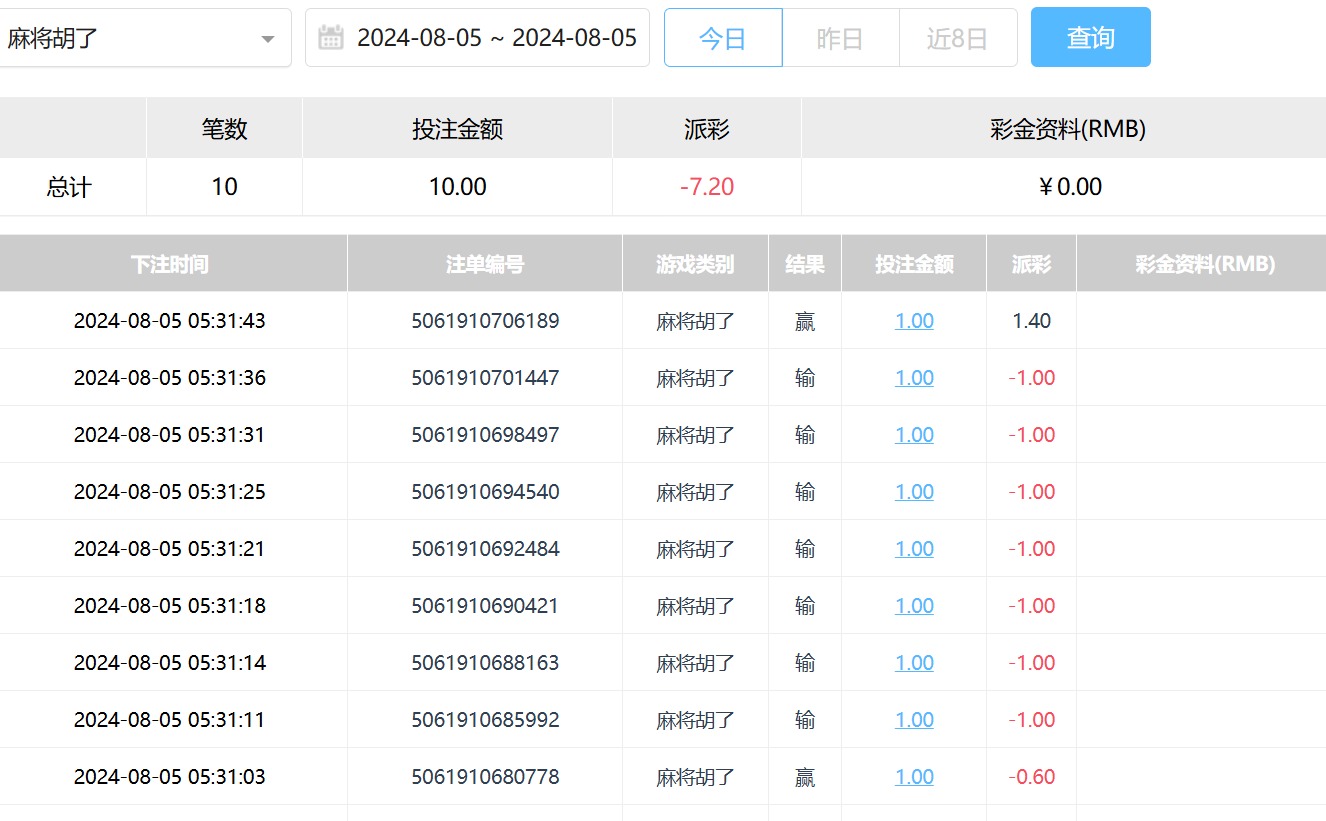Open bet amount link for order 5061910680778
The width and height of the screenshot is (1326, 821).
tap(913, 777)
